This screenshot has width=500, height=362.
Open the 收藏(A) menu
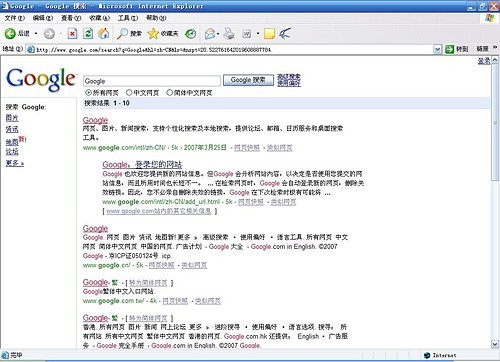click(99, 18)
